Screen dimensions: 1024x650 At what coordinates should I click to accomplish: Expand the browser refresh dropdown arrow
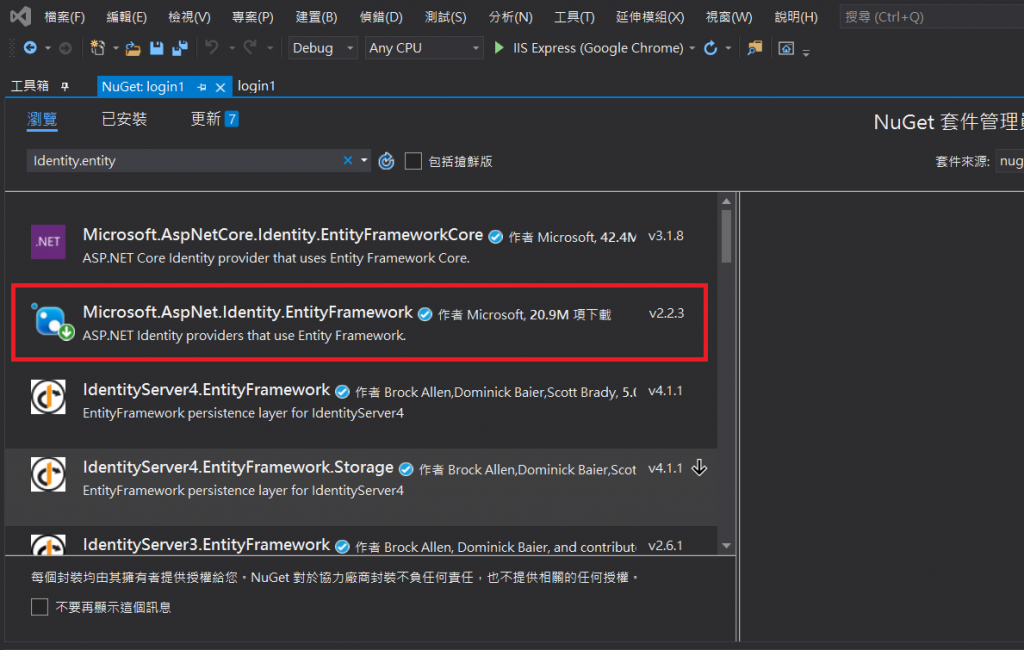[728, 48]
